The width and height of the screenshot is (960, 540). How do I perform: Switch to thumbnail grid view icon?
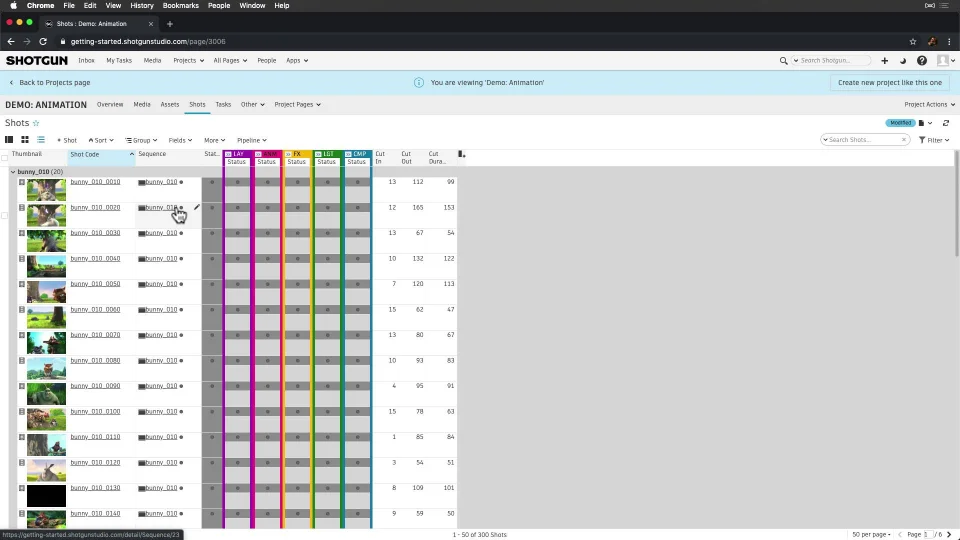point(25,140)
